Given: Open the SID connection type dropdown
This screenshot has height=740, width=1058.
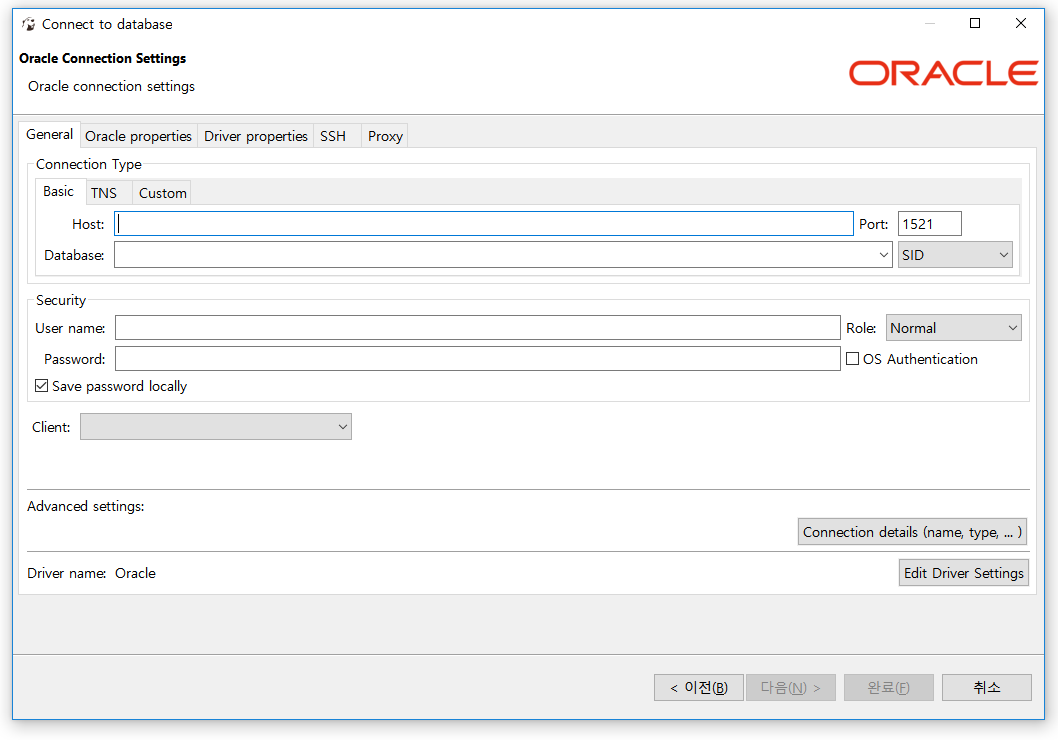Looking at the screenshot, I should tap(955, 255).
